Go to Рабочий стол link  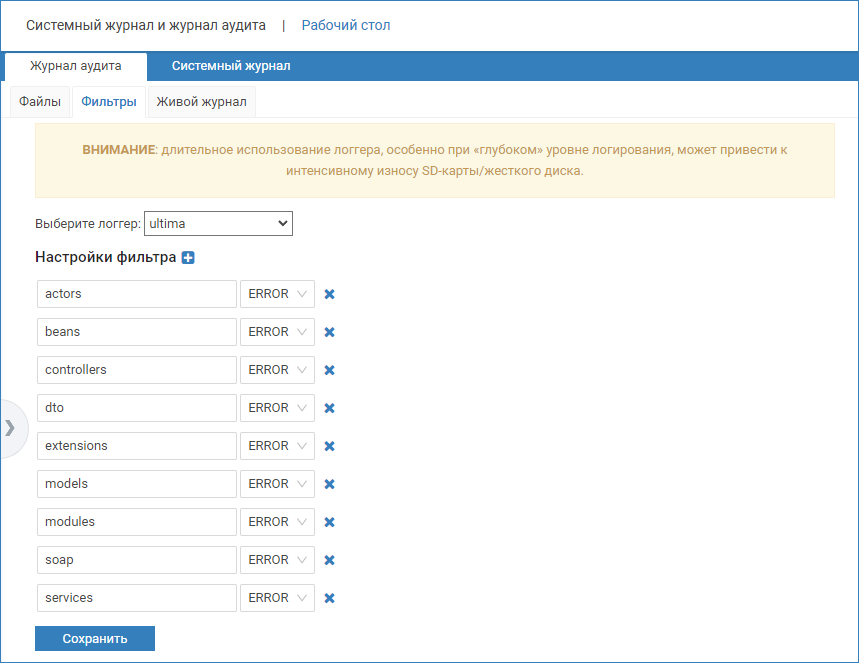click(346, 25)
